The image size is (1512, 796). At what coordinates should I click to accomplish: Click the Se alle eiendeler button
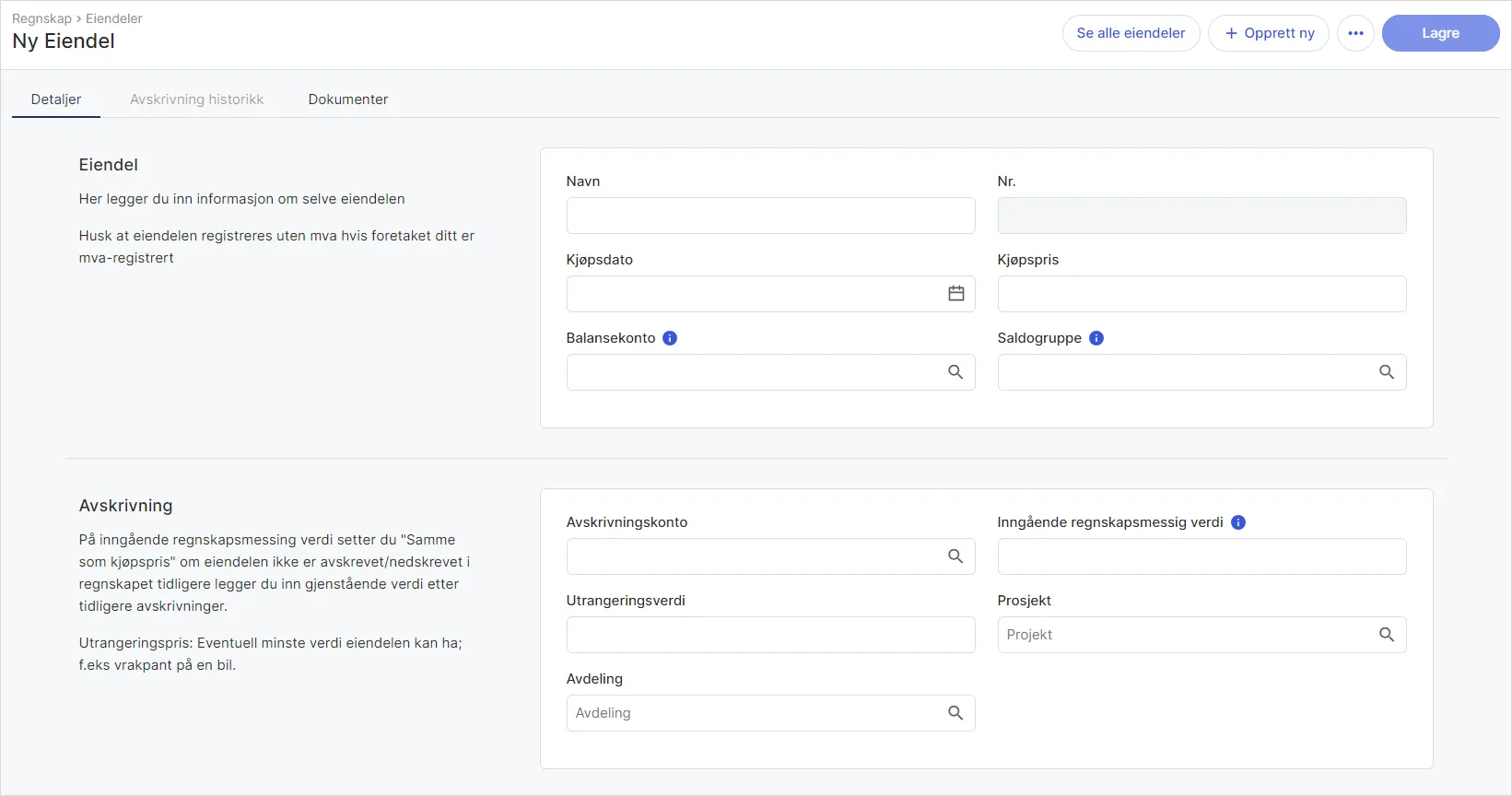pyautogui.click(x=1131, y=33)
